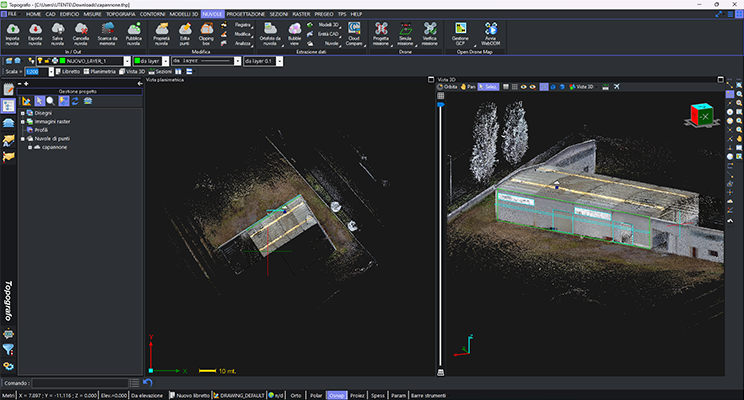This screenshot has width=744, height=400.
Task: Toggle Orto mode in the status bar
Action: (x=295, y=395)
